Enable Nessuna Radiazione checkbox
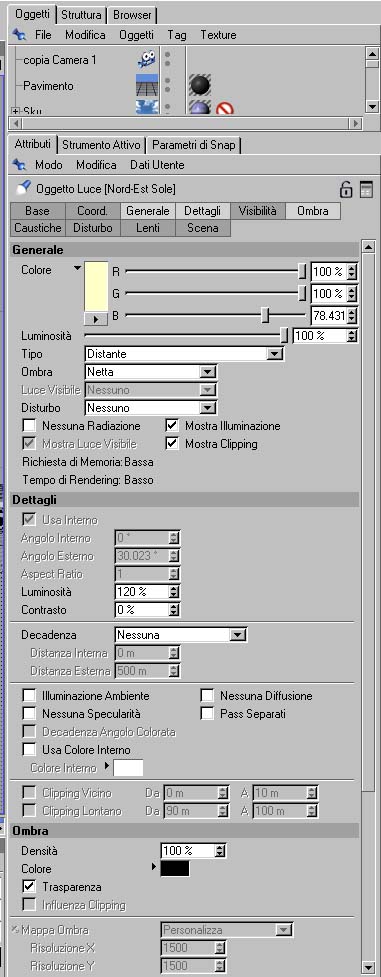This screenshot has height=977, width=381. coord(29,426)
